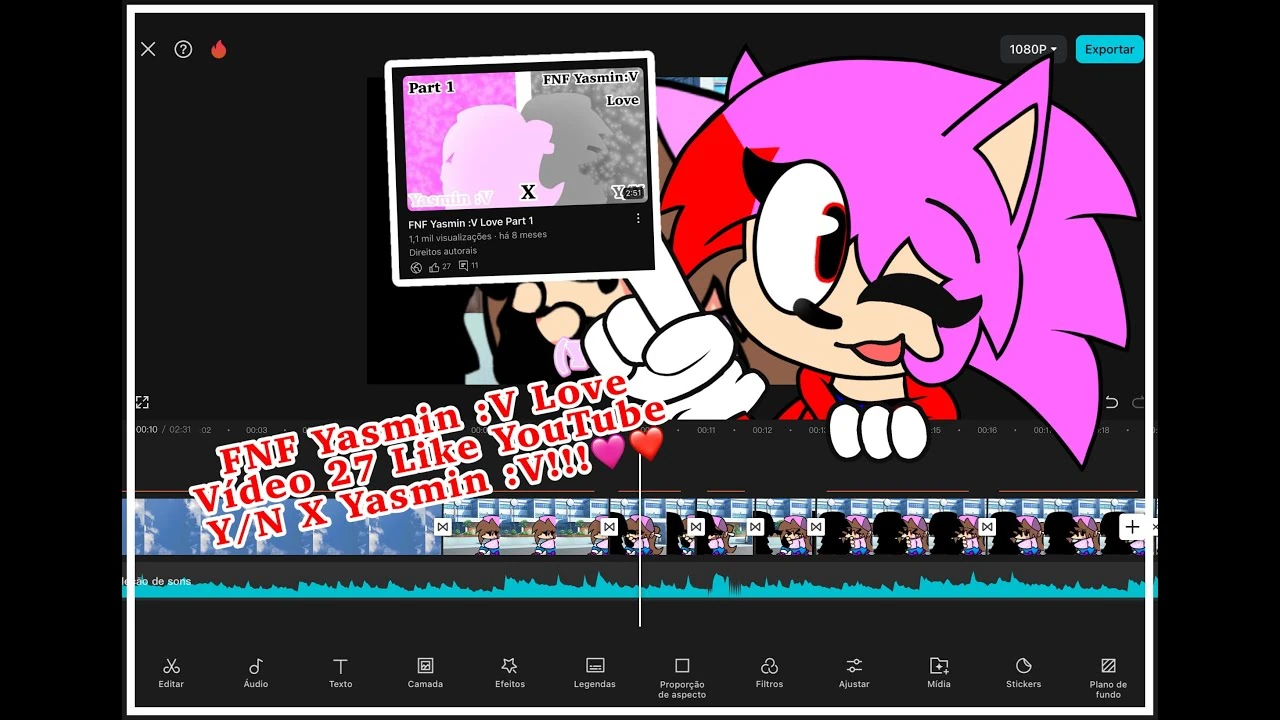Select the Plano de fundo tool

coord(1107,672)
